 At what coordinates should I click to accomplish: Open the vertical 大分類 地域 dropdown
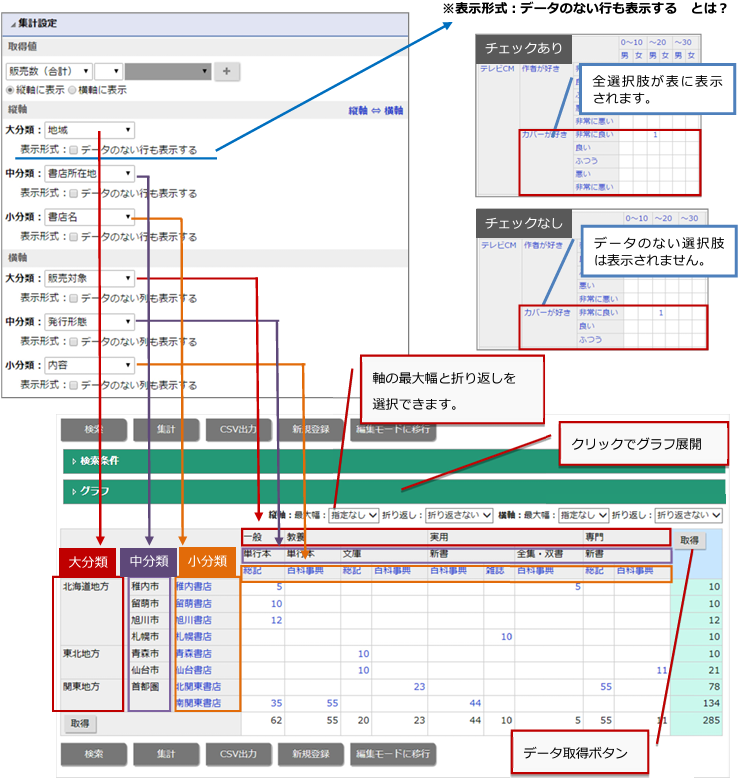coord(90,130)
